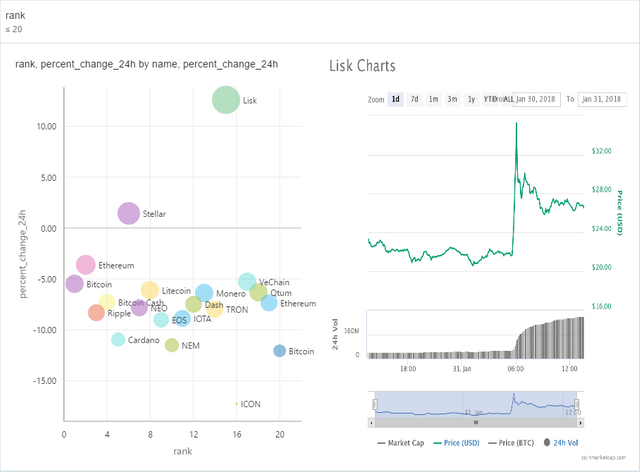Click the navigator scrollbar right arrow
This screenshot has width=640, height=472.
pos(580,423)
